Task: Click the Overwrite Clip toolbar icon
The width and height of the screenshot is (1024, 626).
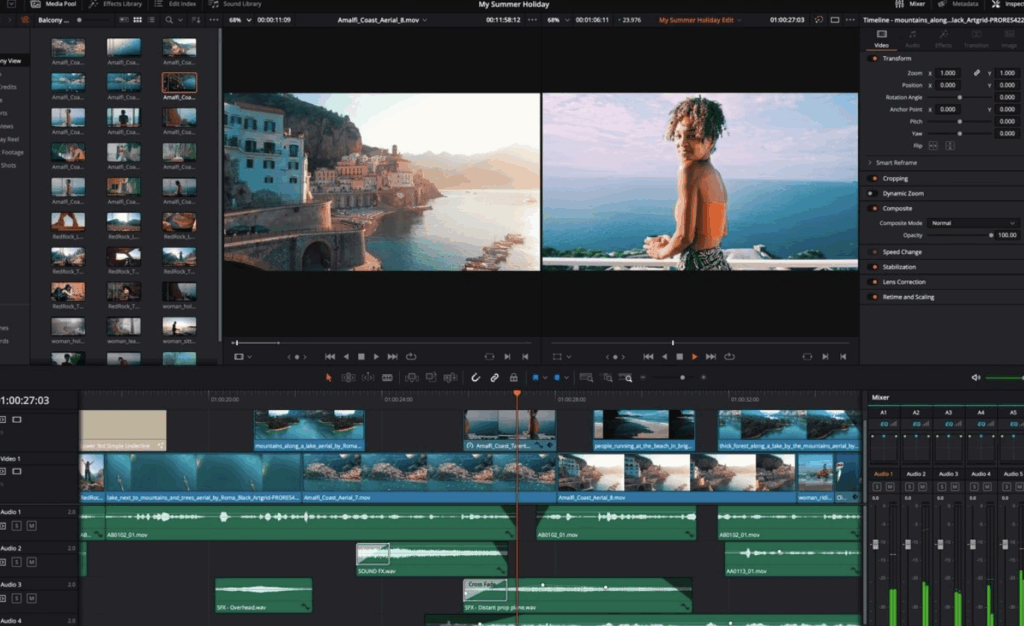Action: (x=431, y=377)
